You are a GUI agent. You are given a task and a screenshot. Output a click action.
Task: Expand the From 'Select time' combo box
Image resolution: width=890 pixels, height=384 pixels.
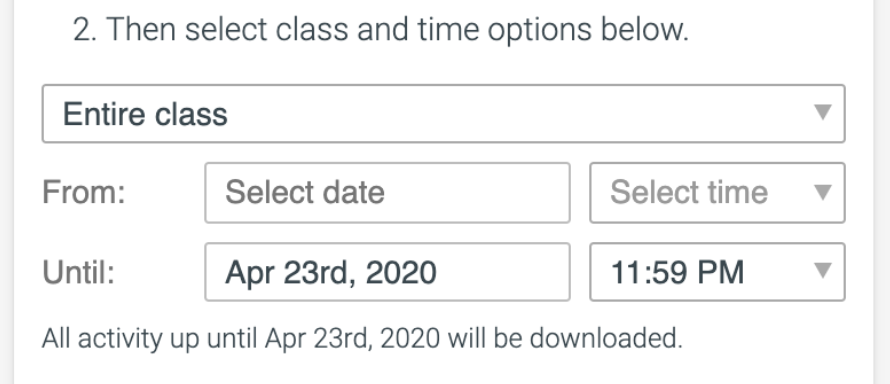(717, 193)
